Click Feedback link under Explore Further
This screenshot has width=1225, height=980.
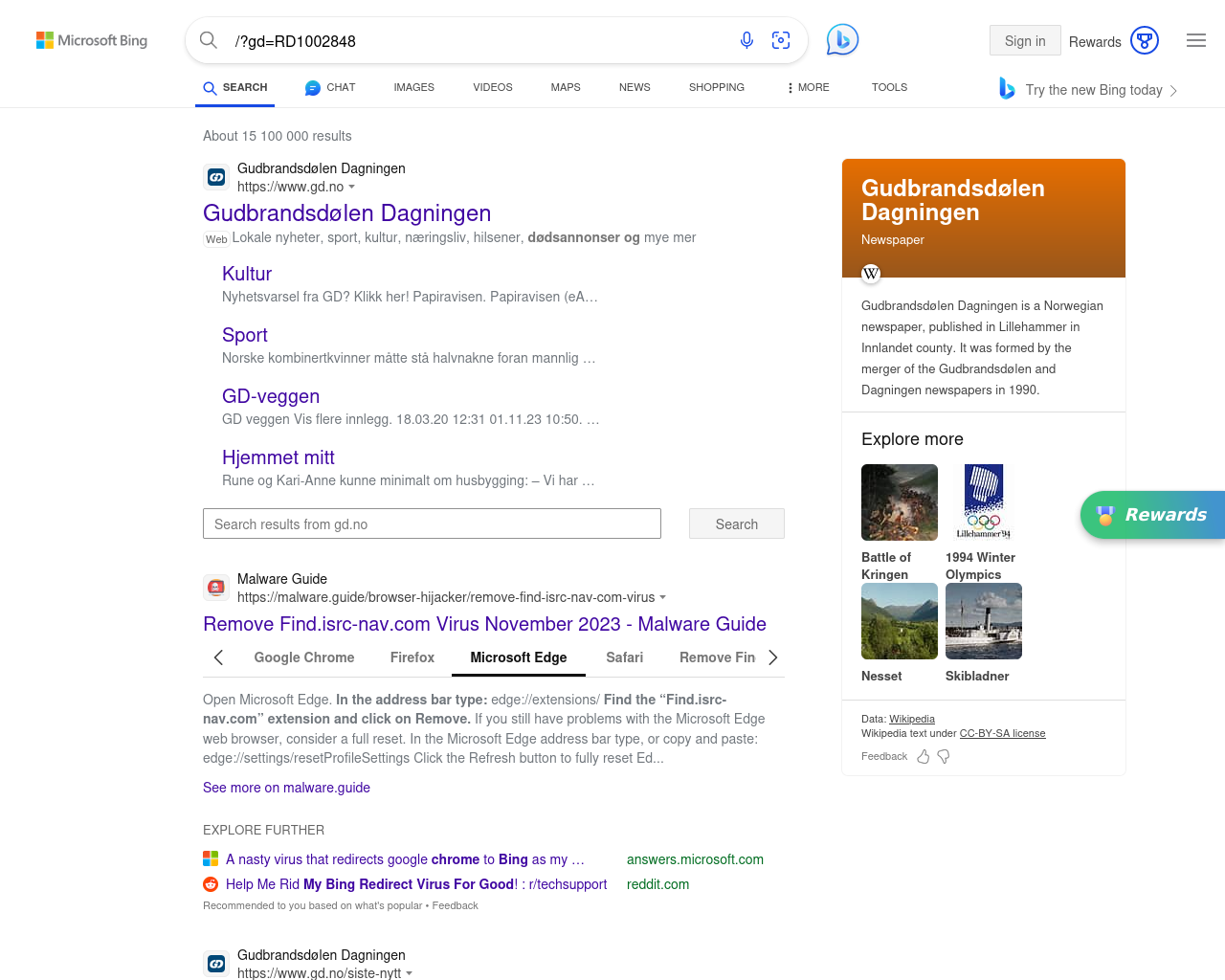455,905
